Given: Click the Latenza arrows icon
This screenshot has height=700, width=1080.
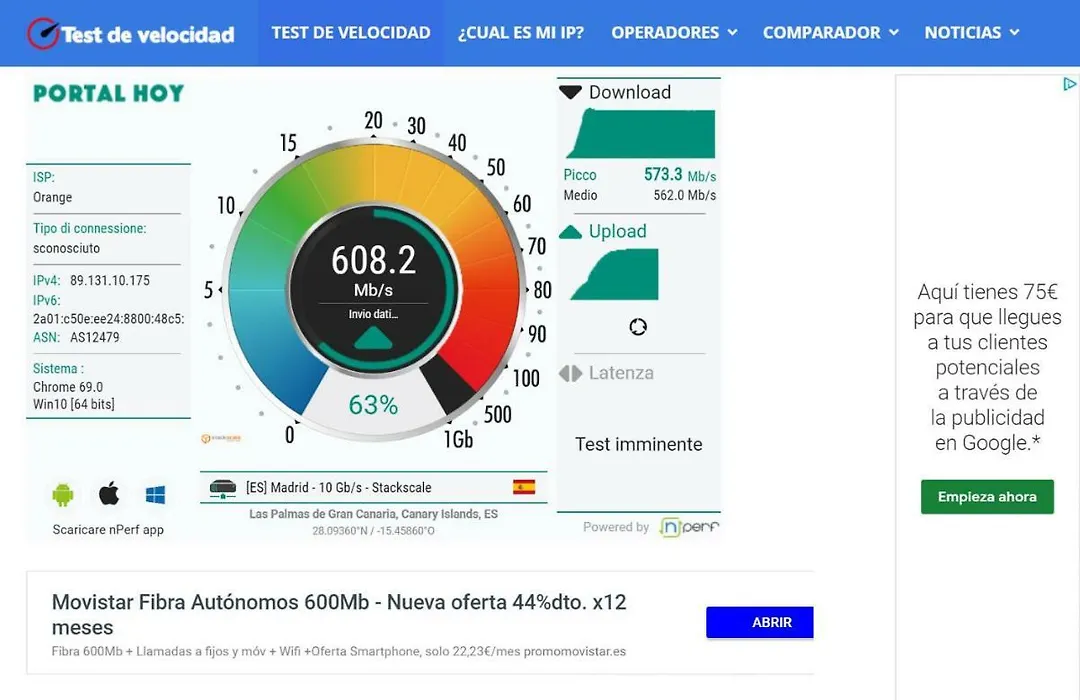Looking at the screenshot, I should 570,373.
